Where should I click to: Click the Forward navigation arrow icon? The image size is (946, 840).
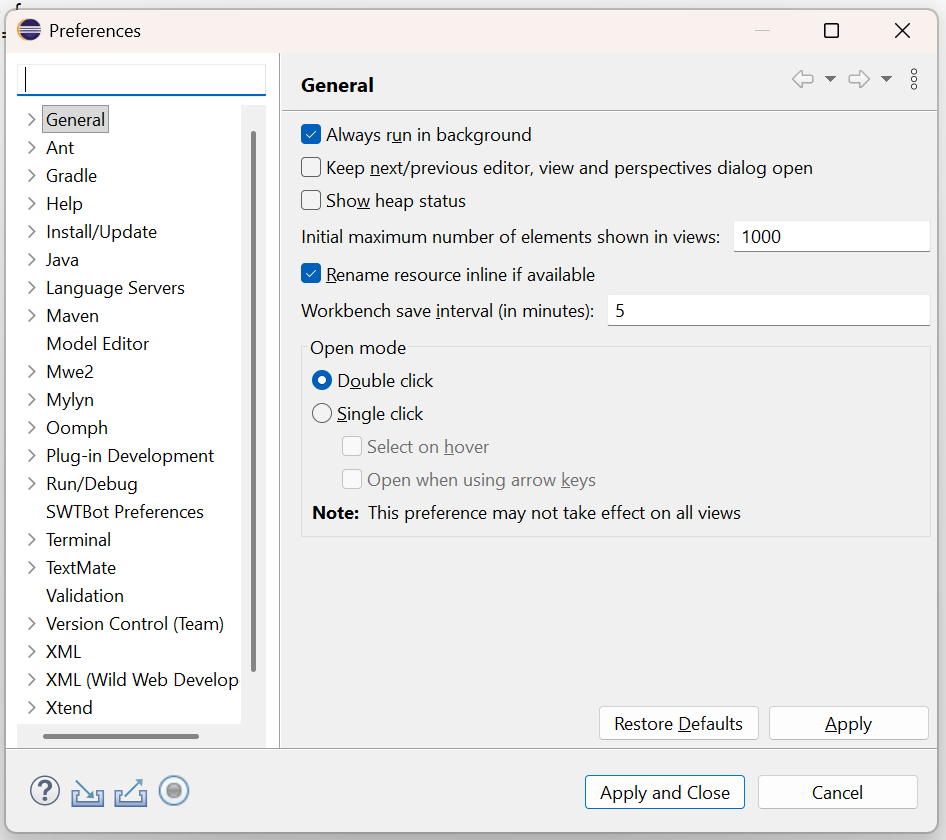[859, 80]
